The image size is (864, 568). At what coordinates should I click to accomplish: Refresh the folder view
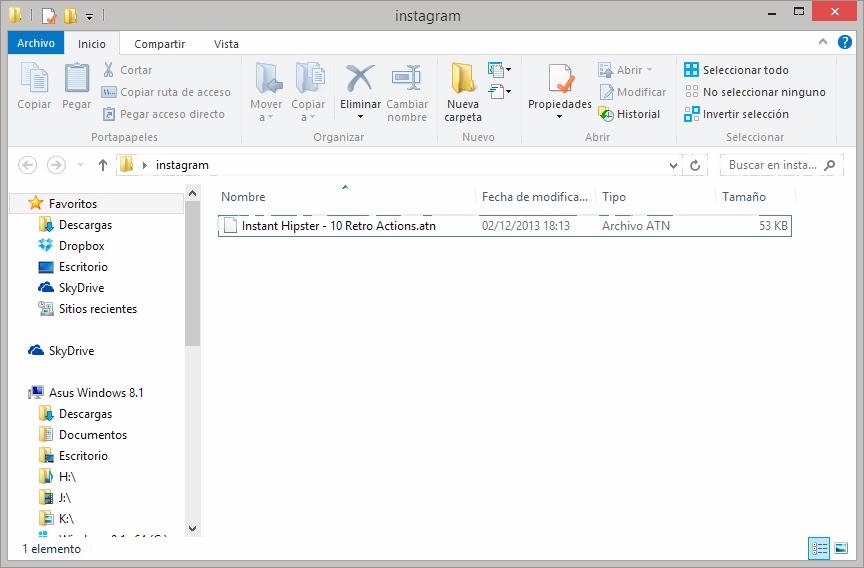click(695, 165)
